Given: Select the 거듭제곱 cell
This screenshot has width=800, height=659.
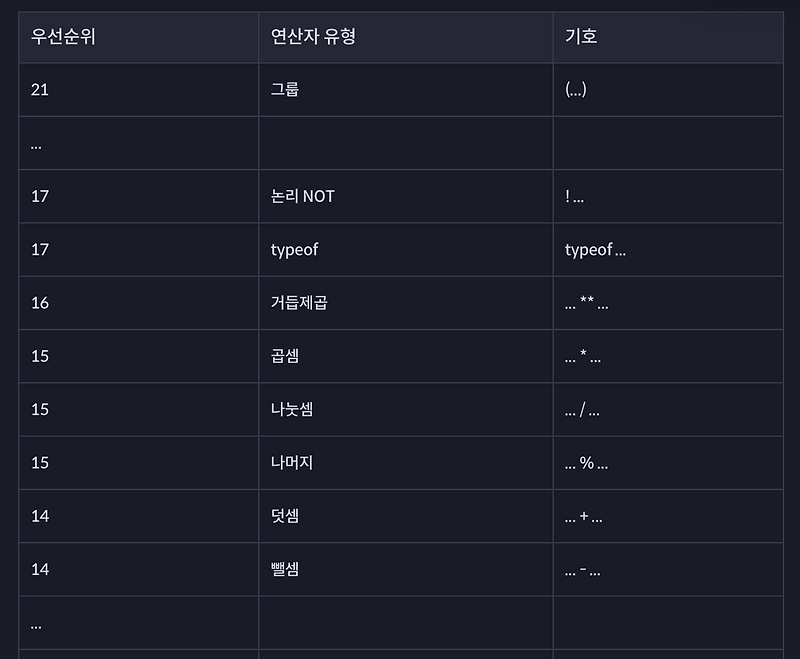Looking at the screenshot, I should click(406, 303).
